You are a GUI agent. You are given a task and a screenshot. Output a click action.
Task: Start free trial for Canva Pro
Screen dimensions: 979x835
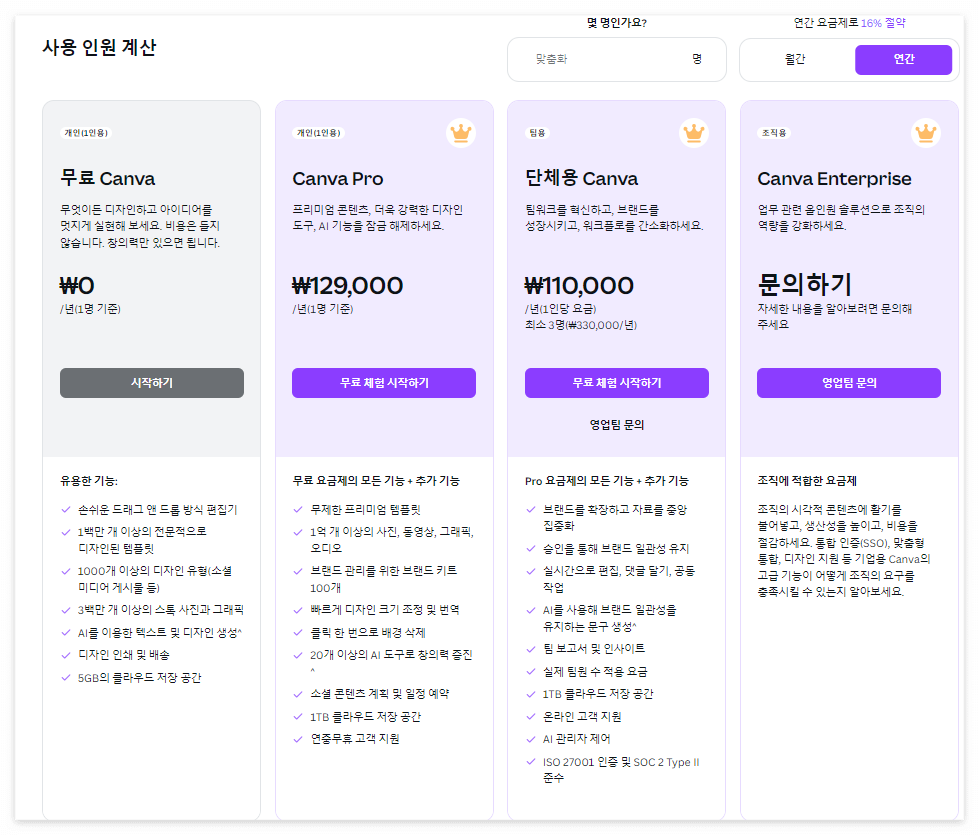(383, 382)
